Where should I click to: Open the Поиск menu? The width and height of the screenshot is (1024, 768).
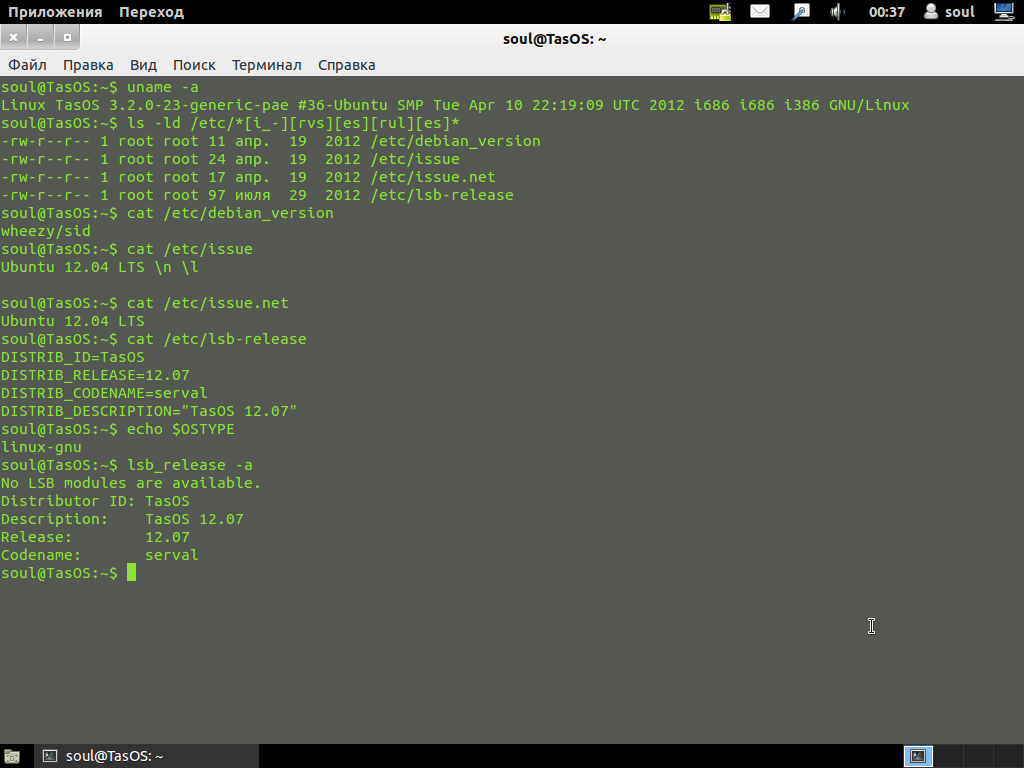[194, 65]
